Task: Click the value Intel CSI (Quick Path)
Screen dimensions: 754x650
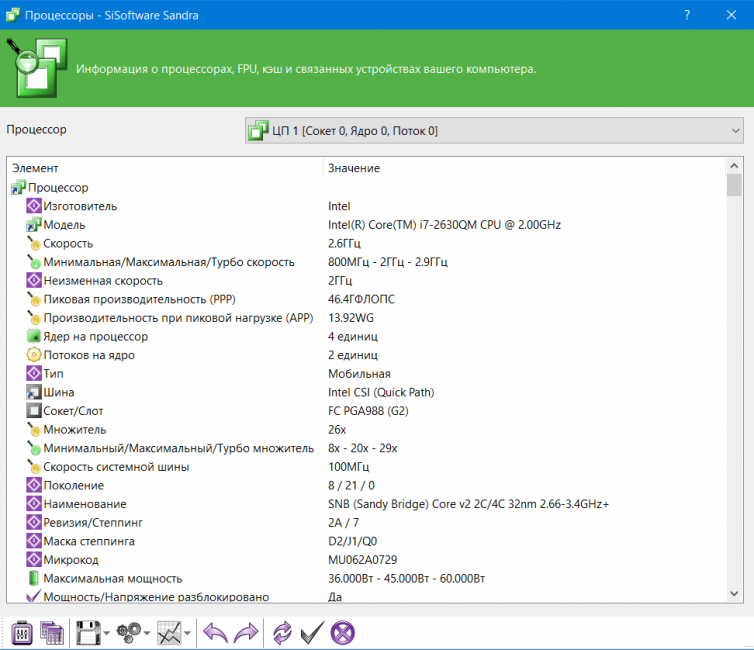Action: click(x=381, y=393)
